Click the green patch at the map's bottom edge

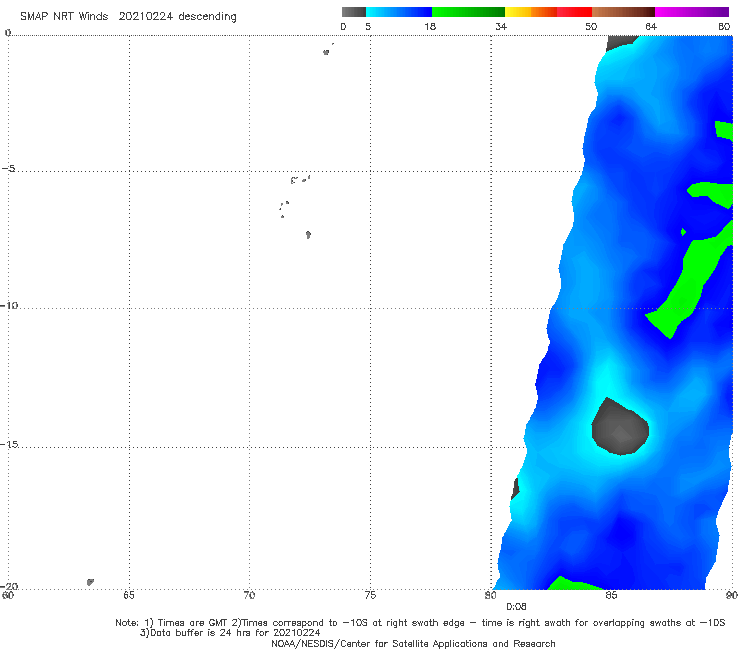click(575, 583)
